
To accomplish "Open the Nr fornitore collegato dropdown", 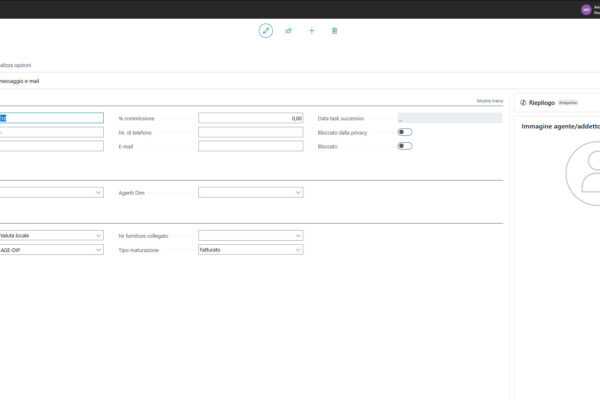I will point(250,236).
